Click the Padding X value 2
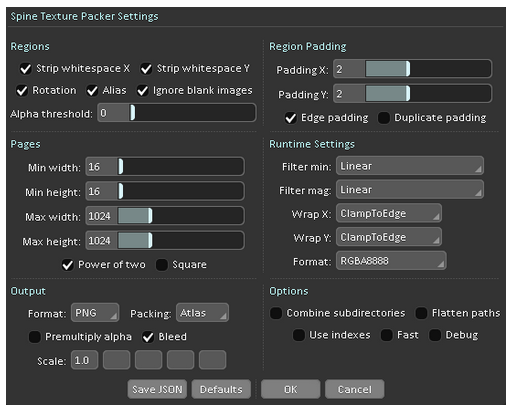This screenshot has height=414, width=516. 339,69
